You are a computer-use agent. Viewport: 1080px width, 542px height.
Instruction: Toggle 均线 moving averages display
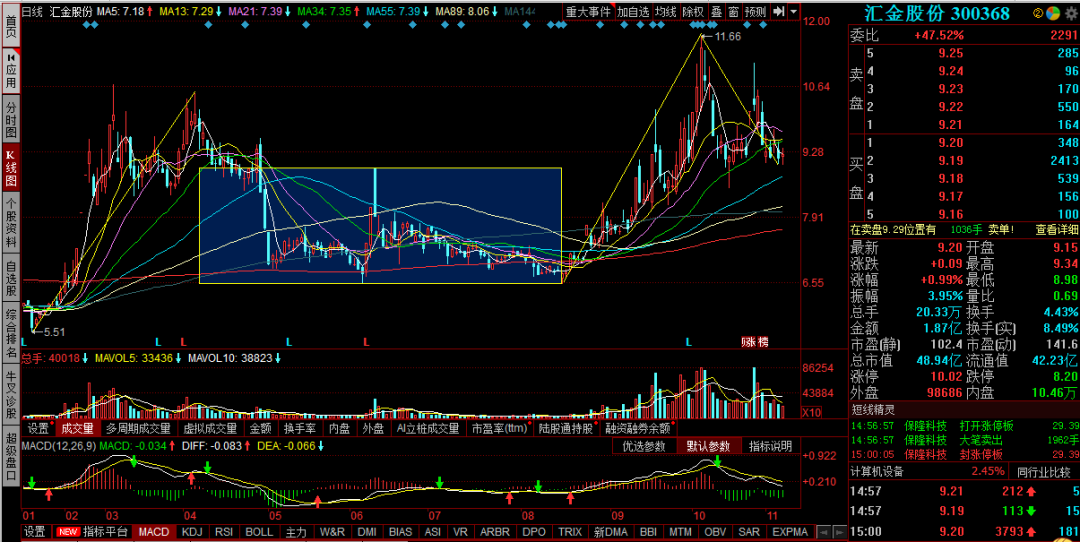pyautogui.click(x=666, y=12)
